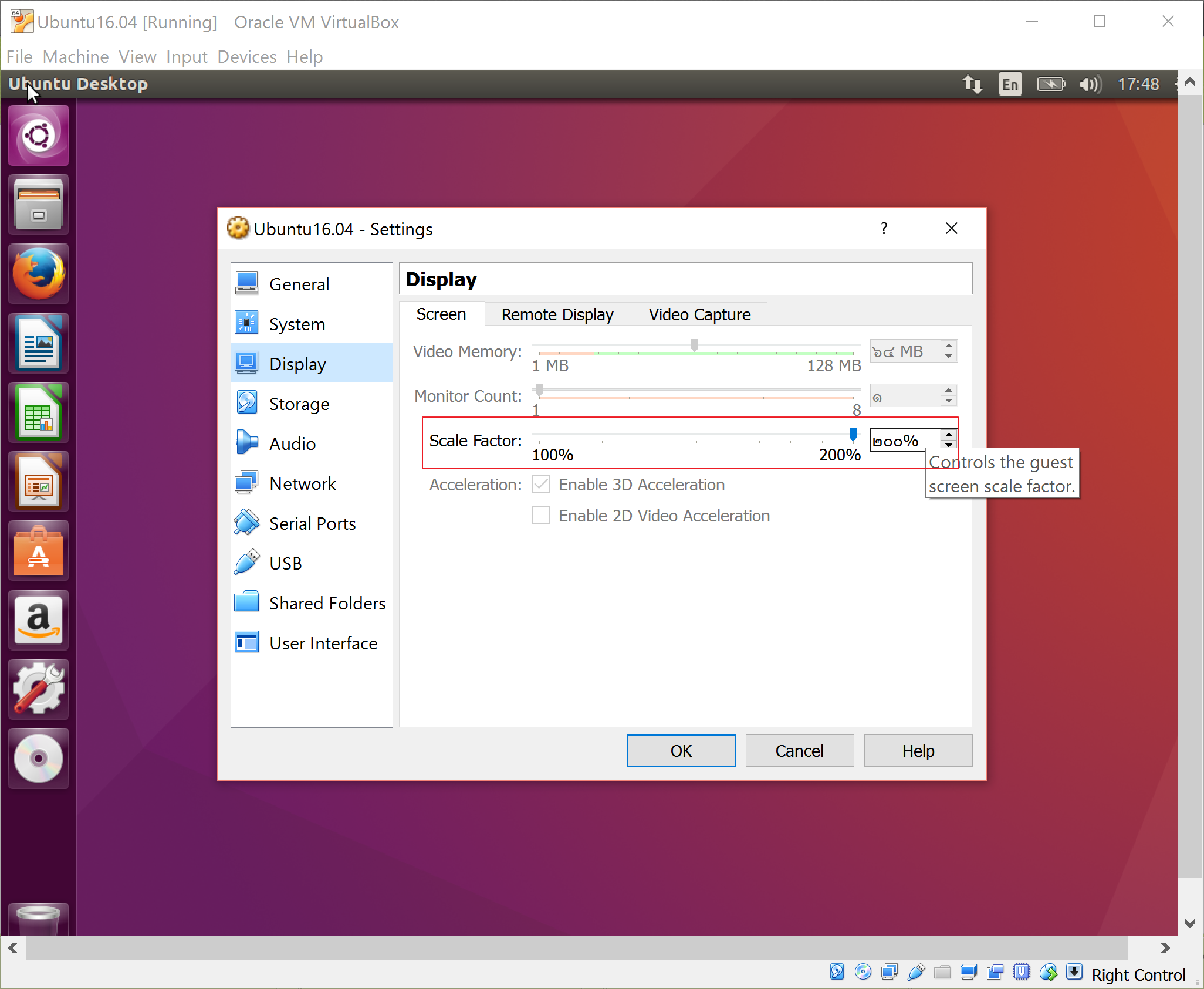Viewport: 1204px width, 989px height.
Task: Increase the Scale Factor percentage stepper
Action: pyautogui.click(x=949, y=434)
